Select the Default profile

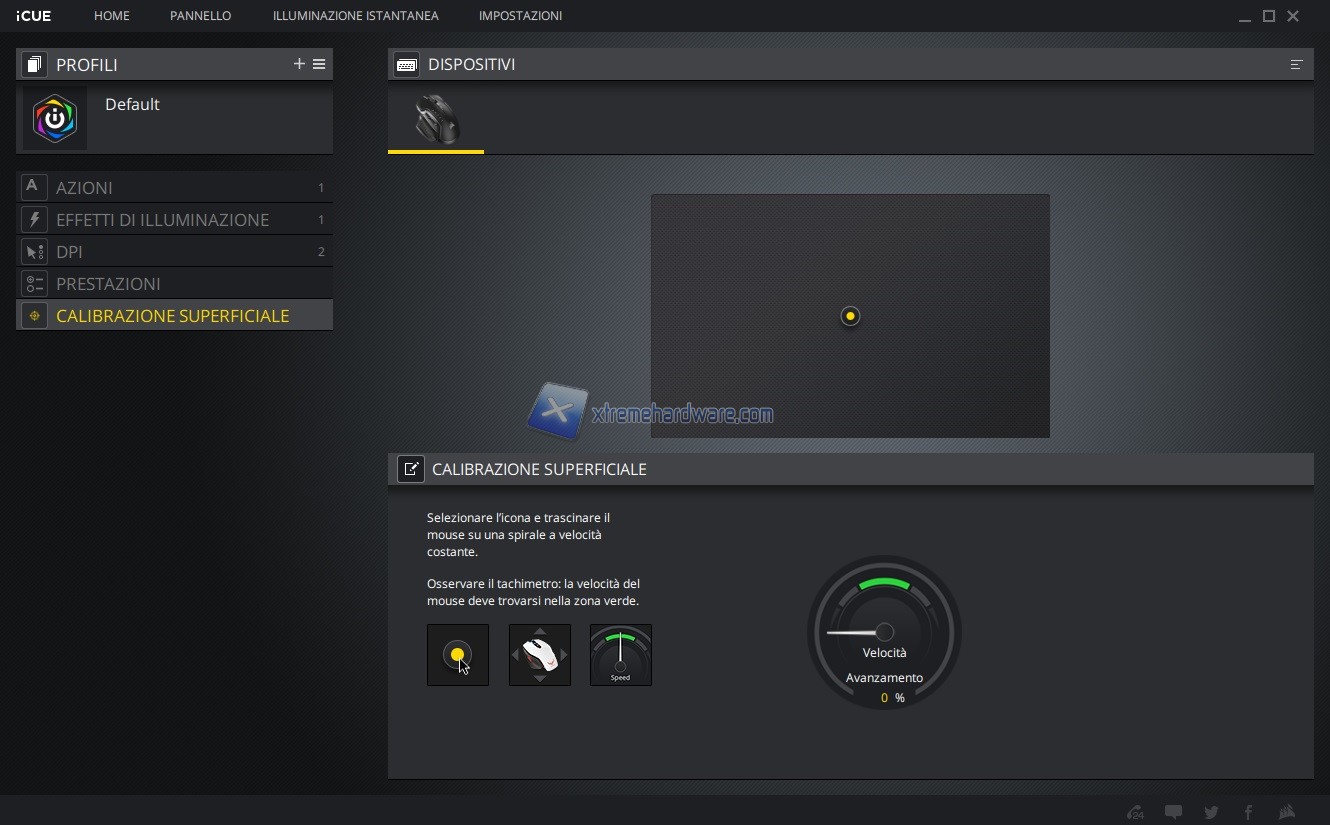[132, 105]
